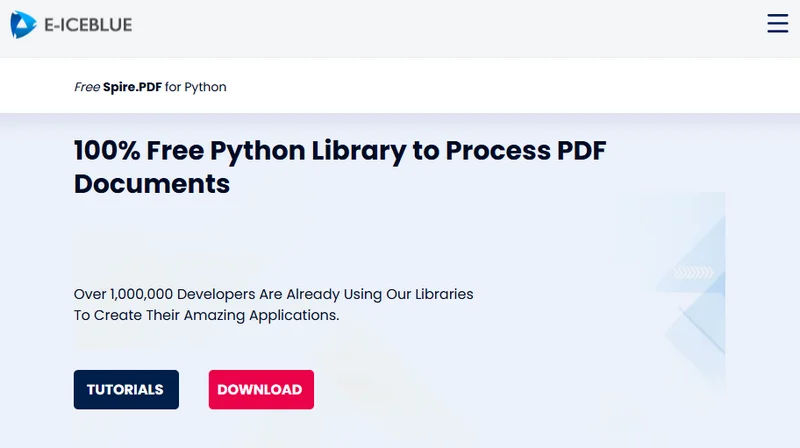
Task: Click the E-ICEBLUE brand name text
Action: click(x=88, y=24)
